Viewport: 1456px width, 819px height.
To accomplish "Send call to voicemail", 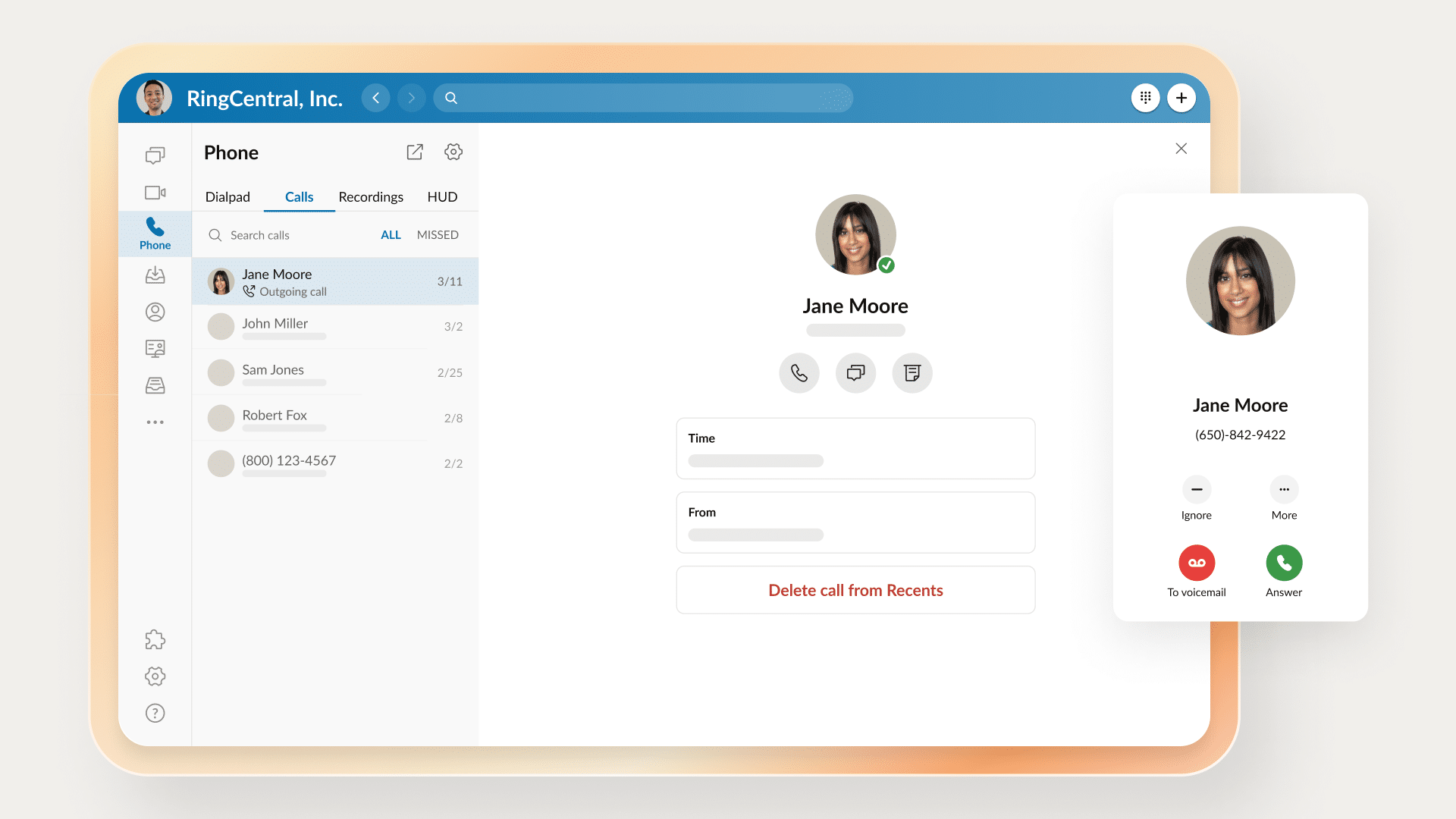I will coord(1197,563).
